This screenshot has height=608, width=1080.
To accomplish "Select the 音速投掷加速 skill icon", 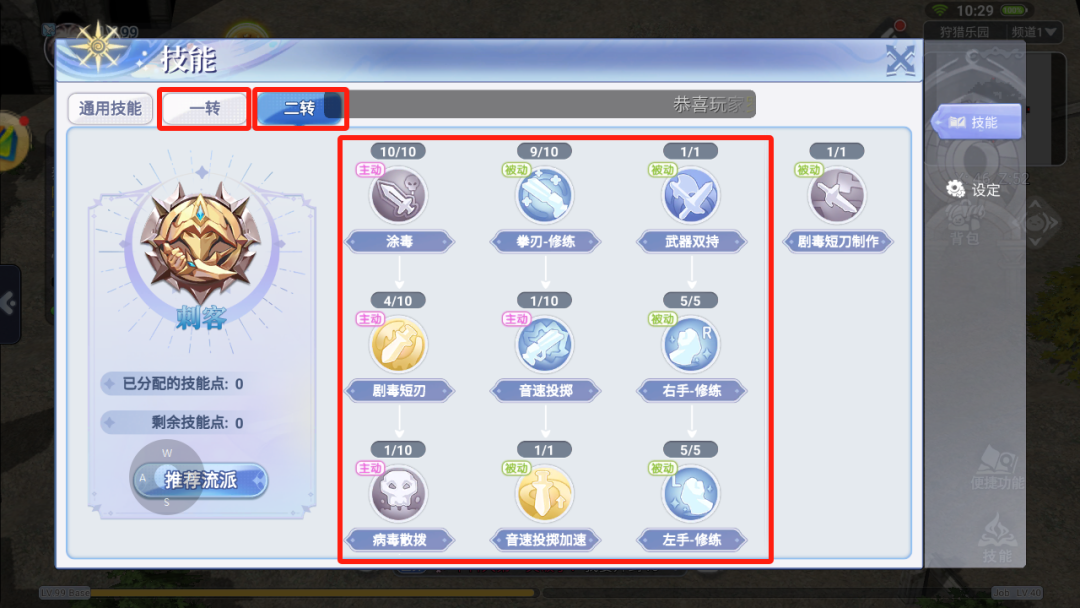I will pyautogui.click(x=544, y=494).
